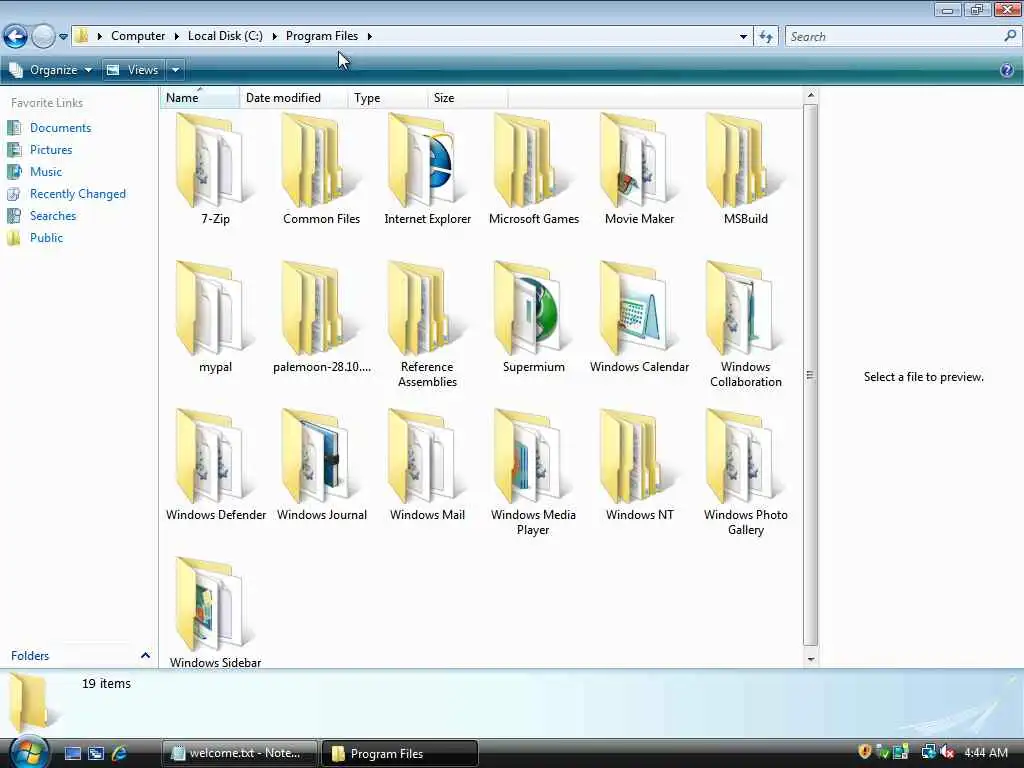The height and width of the screenshot is (768, 1024).
Task: Select the Windows Defender folder
Action: point(216,465)
